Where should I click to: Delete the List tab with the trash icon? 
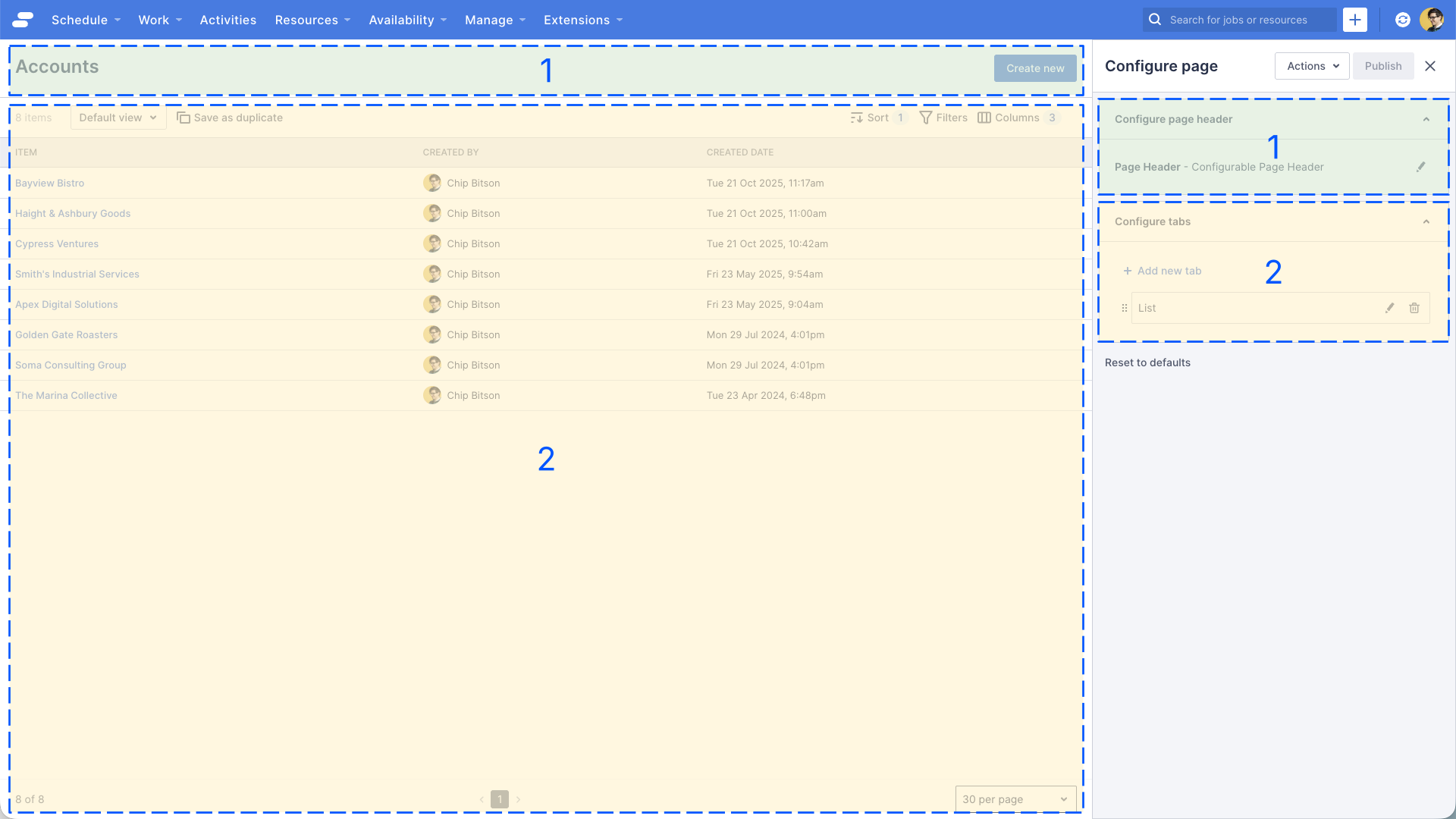[x=1414, y=308]
